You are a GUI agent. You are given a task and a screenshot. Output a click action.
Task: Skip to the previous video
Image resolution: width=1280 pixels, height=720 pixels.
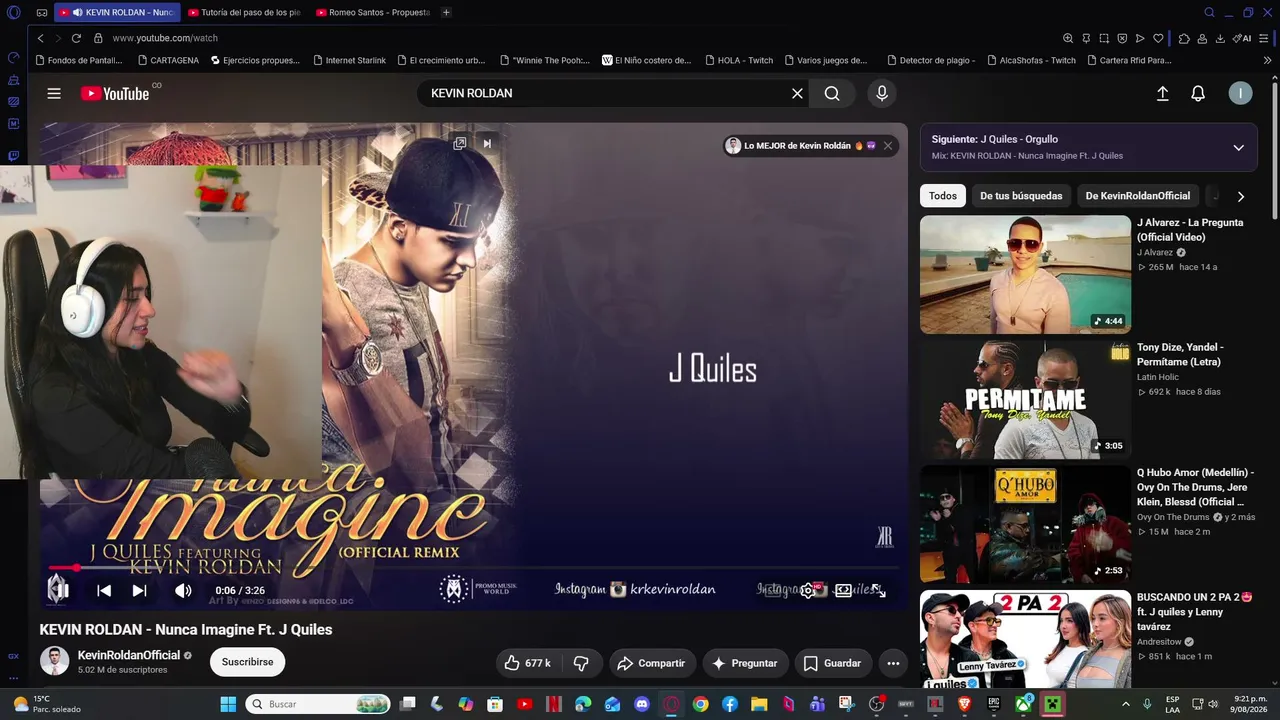pos(104,590)
